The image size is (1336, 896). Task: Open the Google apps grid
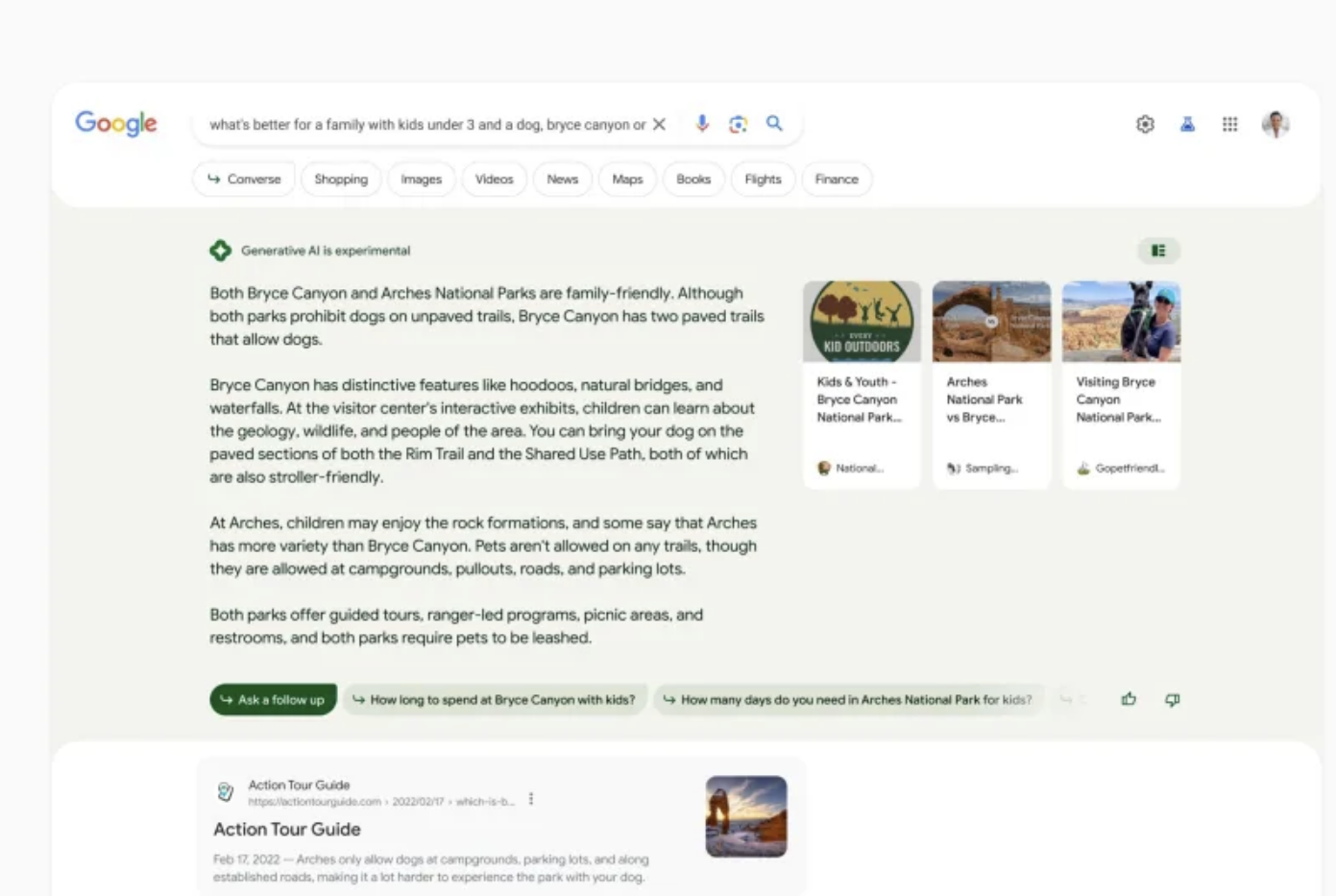tap(1229, 124)
